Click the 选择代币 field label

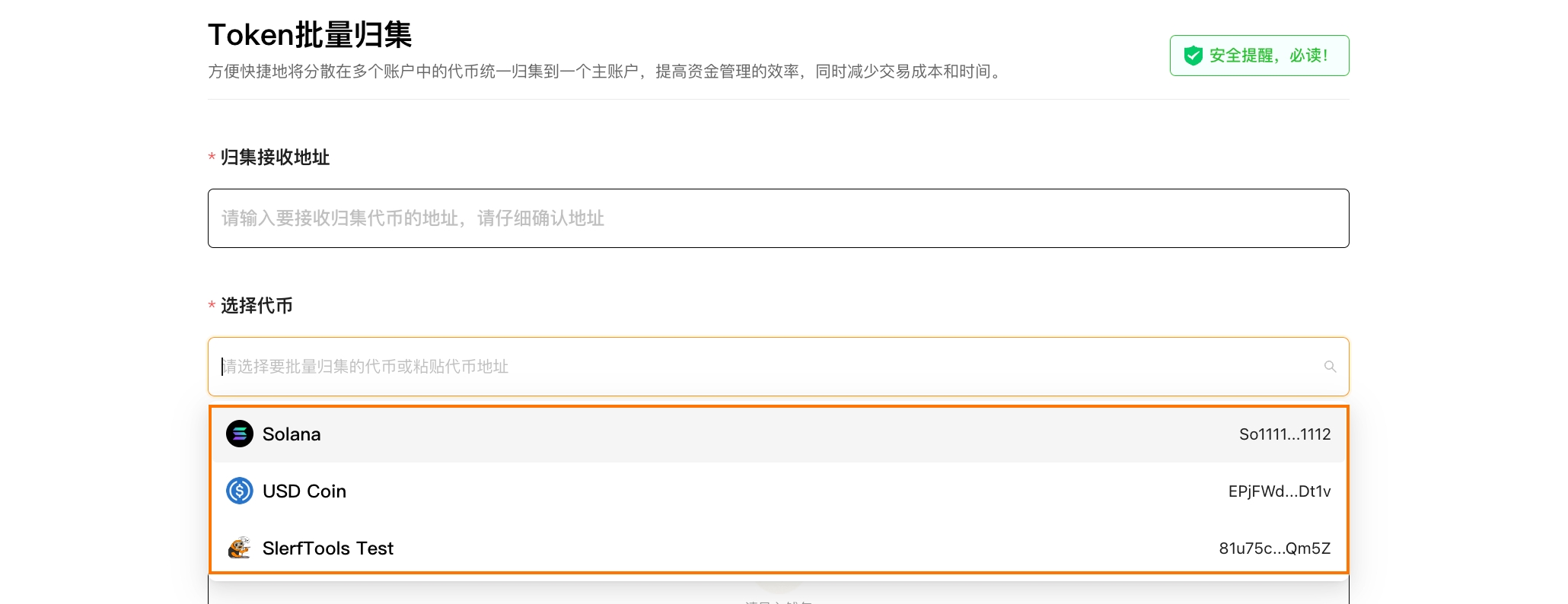[x=257, y=306]
